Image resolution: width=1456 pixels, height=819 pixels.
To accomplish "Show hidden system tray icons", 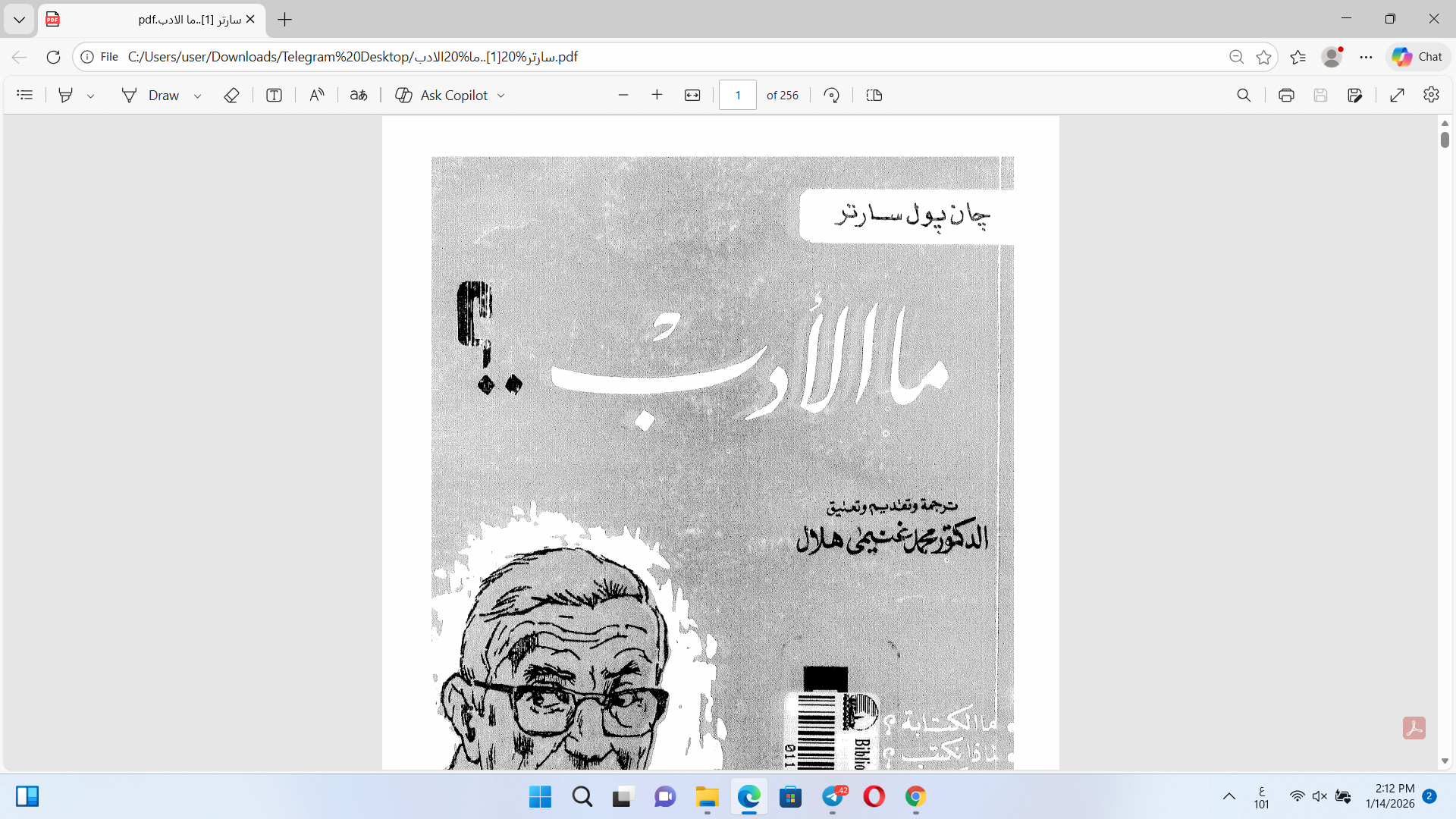I will pos(1229,796).
